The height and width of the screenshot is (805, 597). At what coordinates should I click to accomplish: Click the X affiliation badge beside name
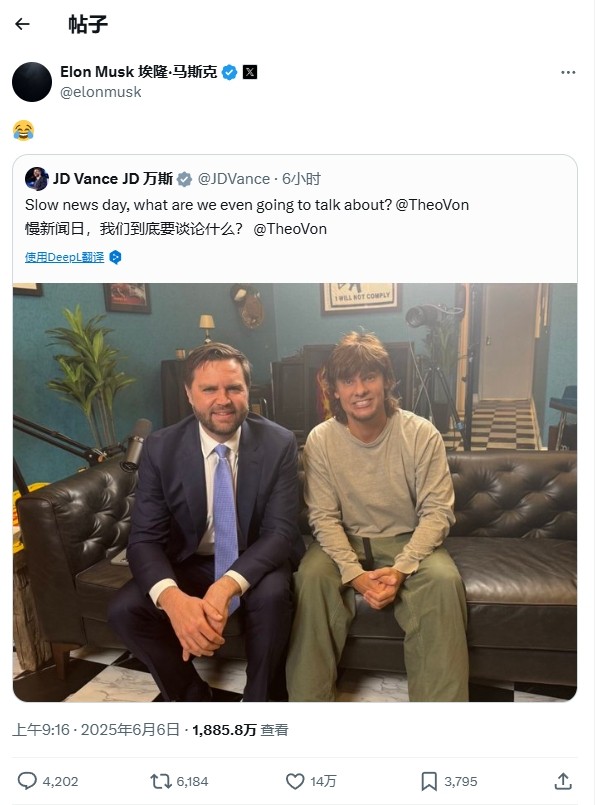click(249, 72)
